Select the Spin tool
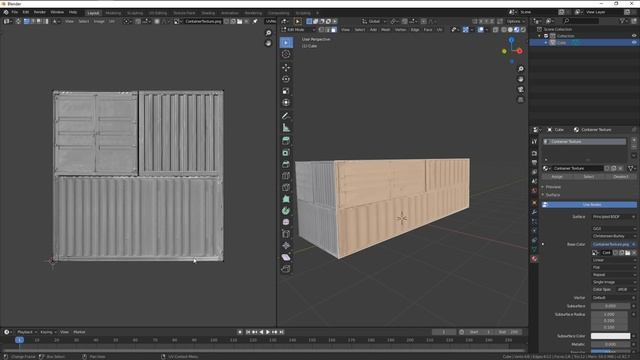The width and height of the screenshot is (640, 360). (286, 211)
